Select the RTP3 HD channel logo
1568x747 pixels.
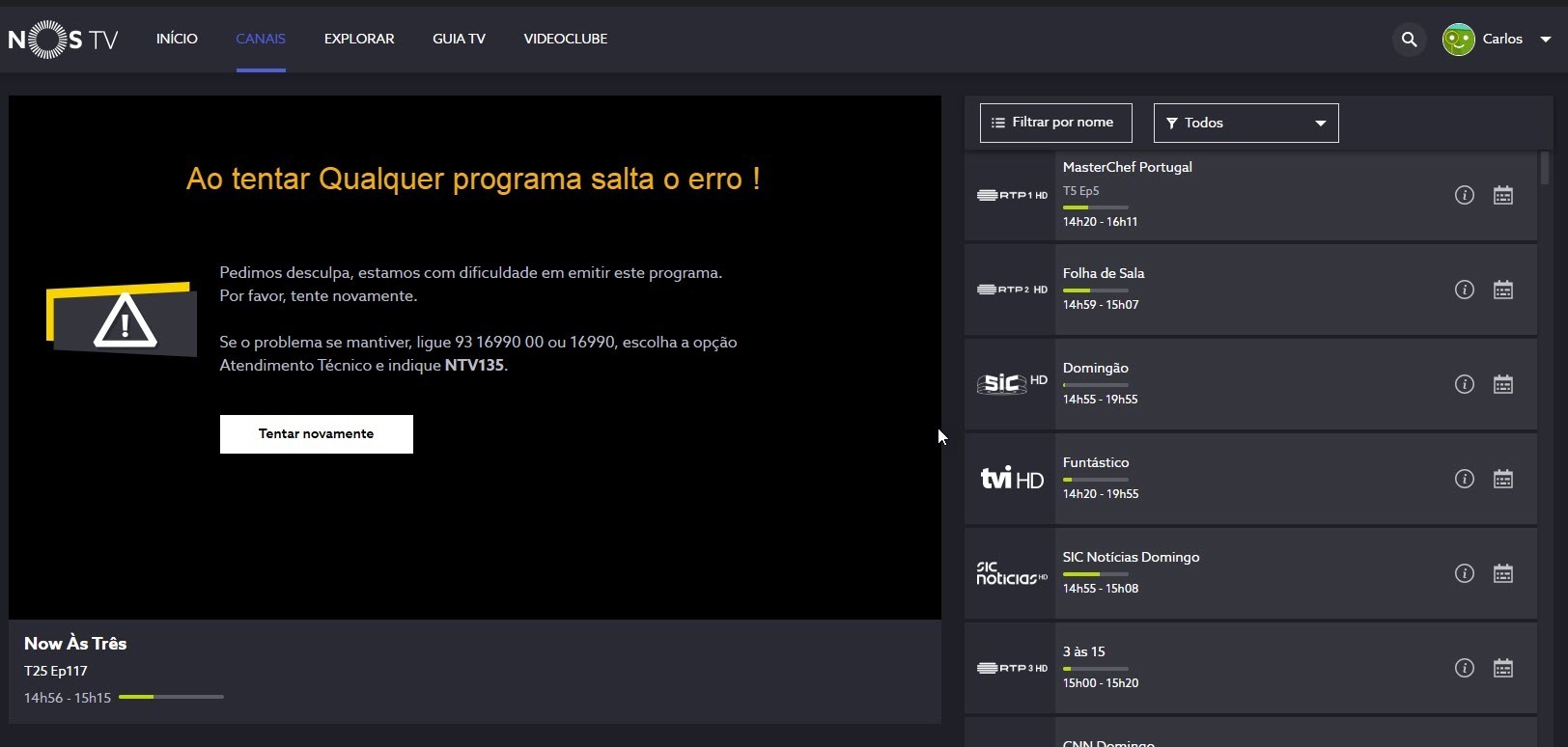[1011, 668]
